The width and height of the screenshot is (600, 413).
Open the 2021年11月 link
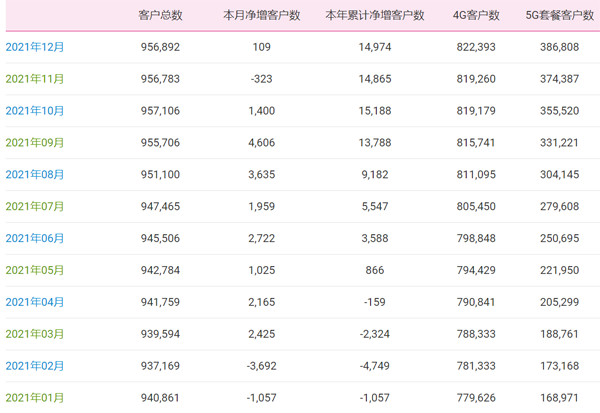click(x=34, y=79)
